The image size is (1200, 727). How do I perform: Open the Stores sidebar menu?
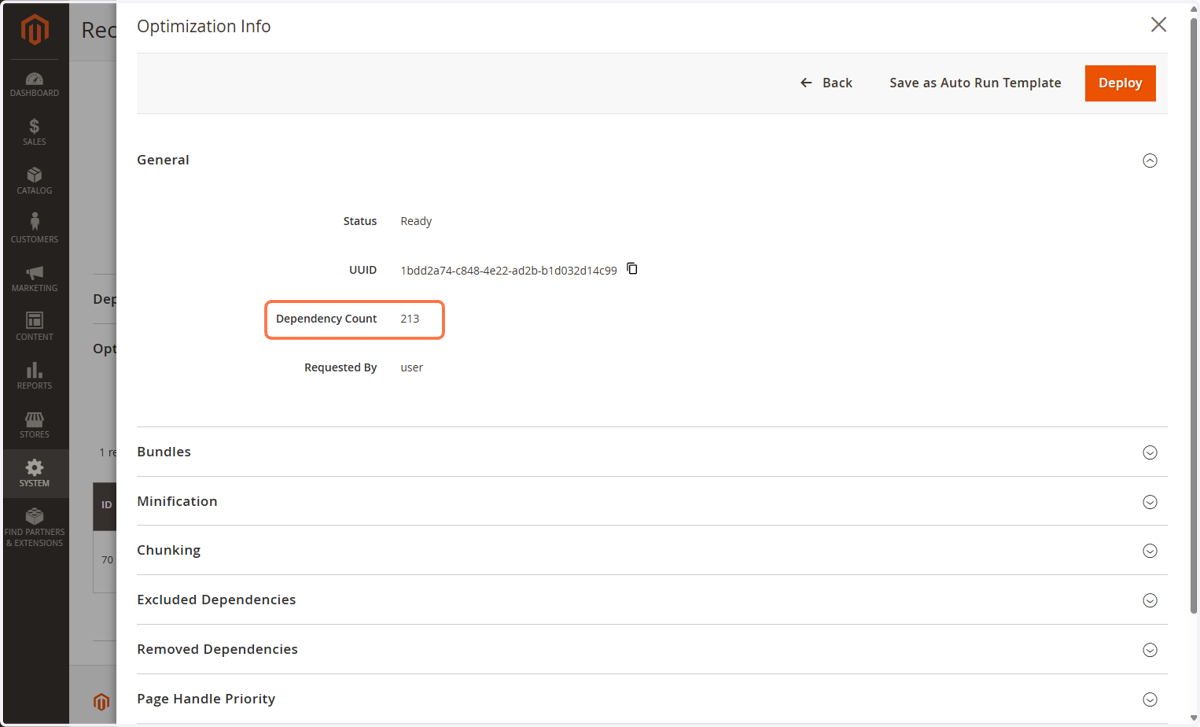click(34, 425)
